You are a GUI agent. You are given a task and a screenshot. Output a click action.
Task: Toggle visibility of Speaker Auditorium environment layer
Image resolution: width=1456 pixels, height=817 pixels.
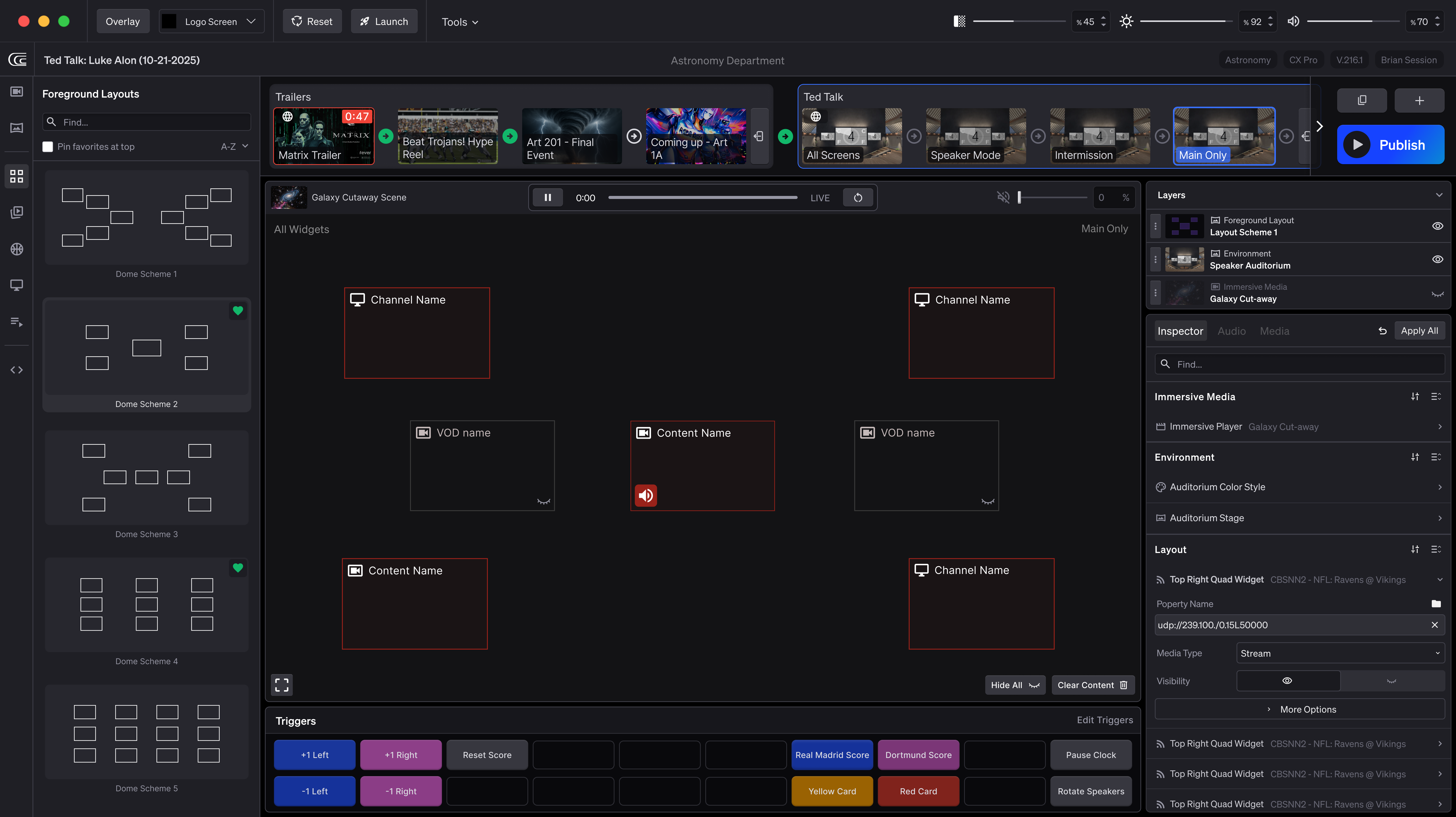click(x=1437, y=259)
